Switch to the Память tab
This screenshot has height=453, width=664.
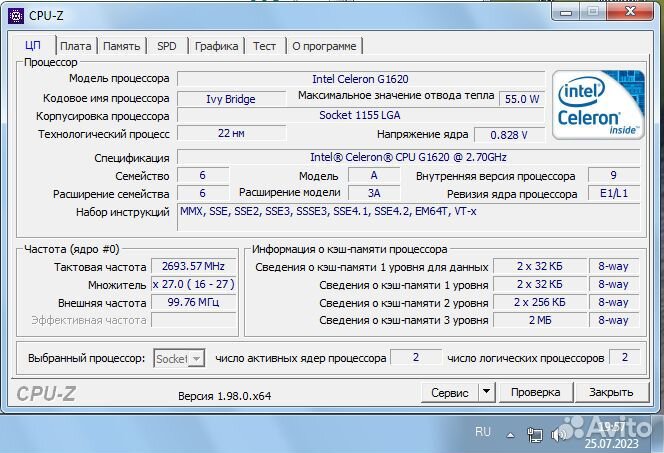coord(121,46)
